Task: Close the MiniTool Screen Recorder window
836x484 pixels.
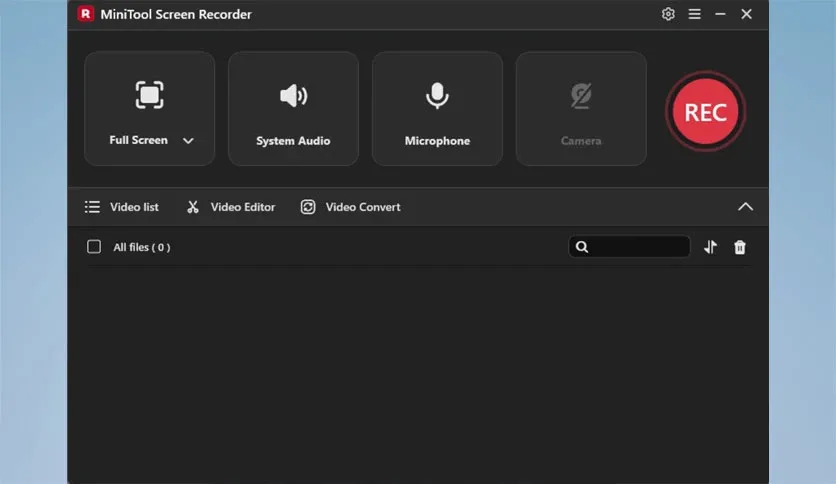Action: click(746, 14)
